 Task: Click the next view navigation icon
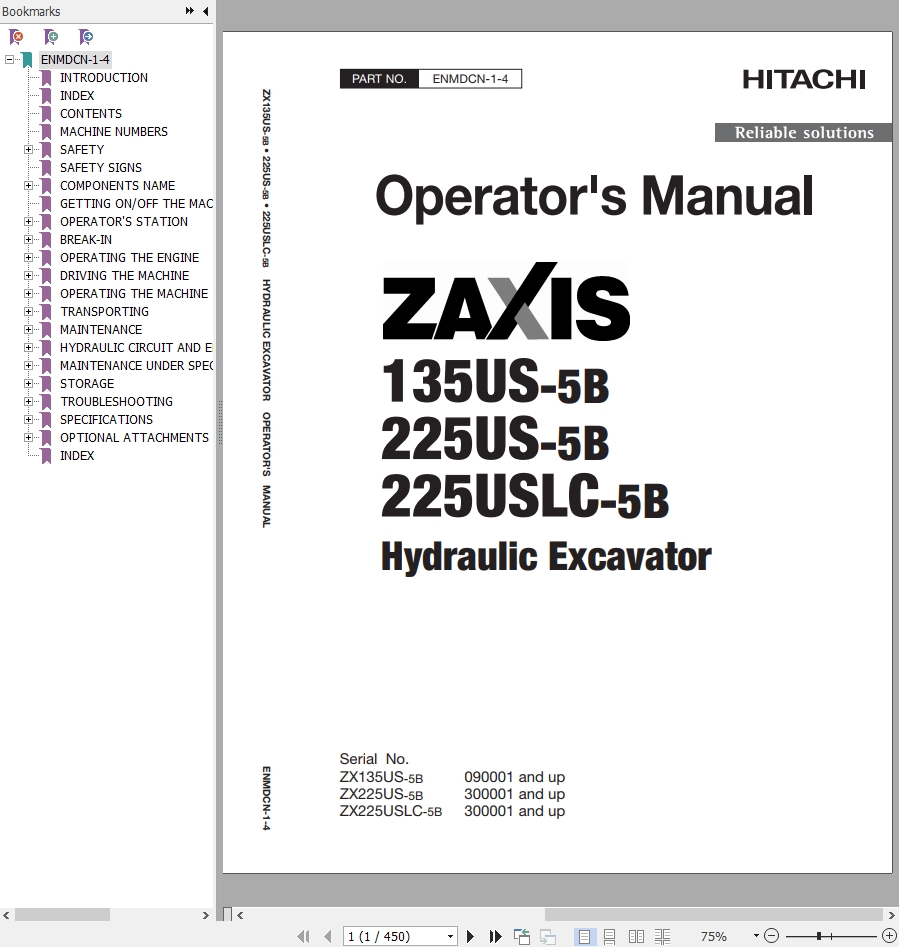tap(548, 936)
